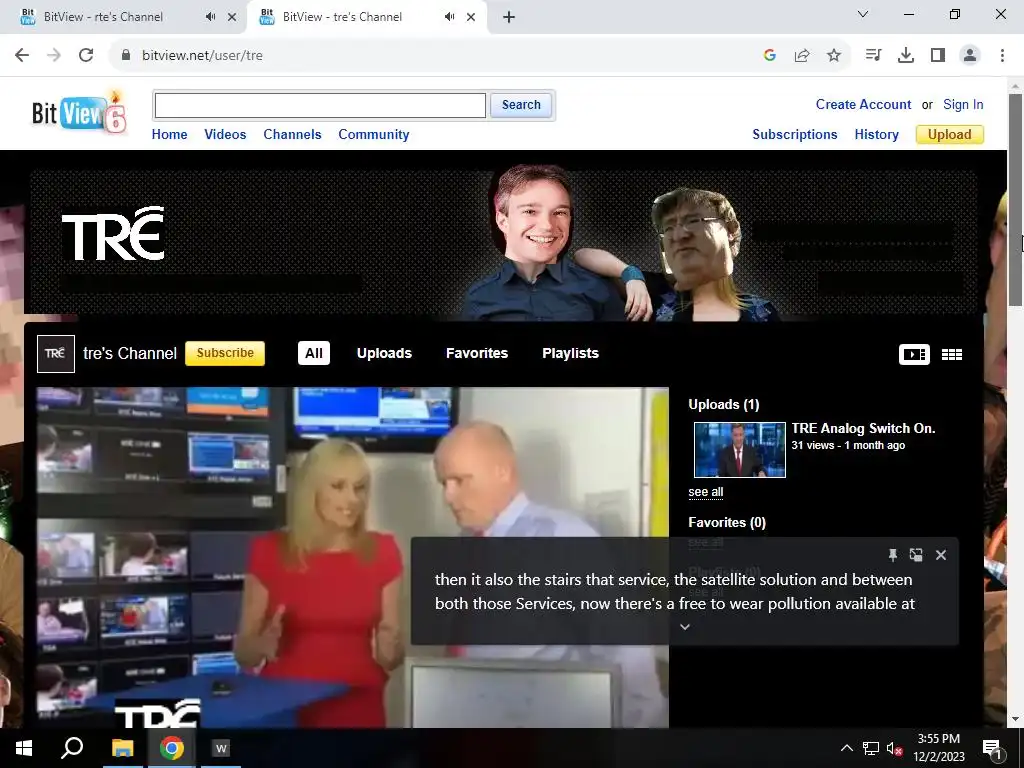Switch to the rte's Channel browser tab
The width and height of the screenshot is (1024, 768).
coord(103,17)
